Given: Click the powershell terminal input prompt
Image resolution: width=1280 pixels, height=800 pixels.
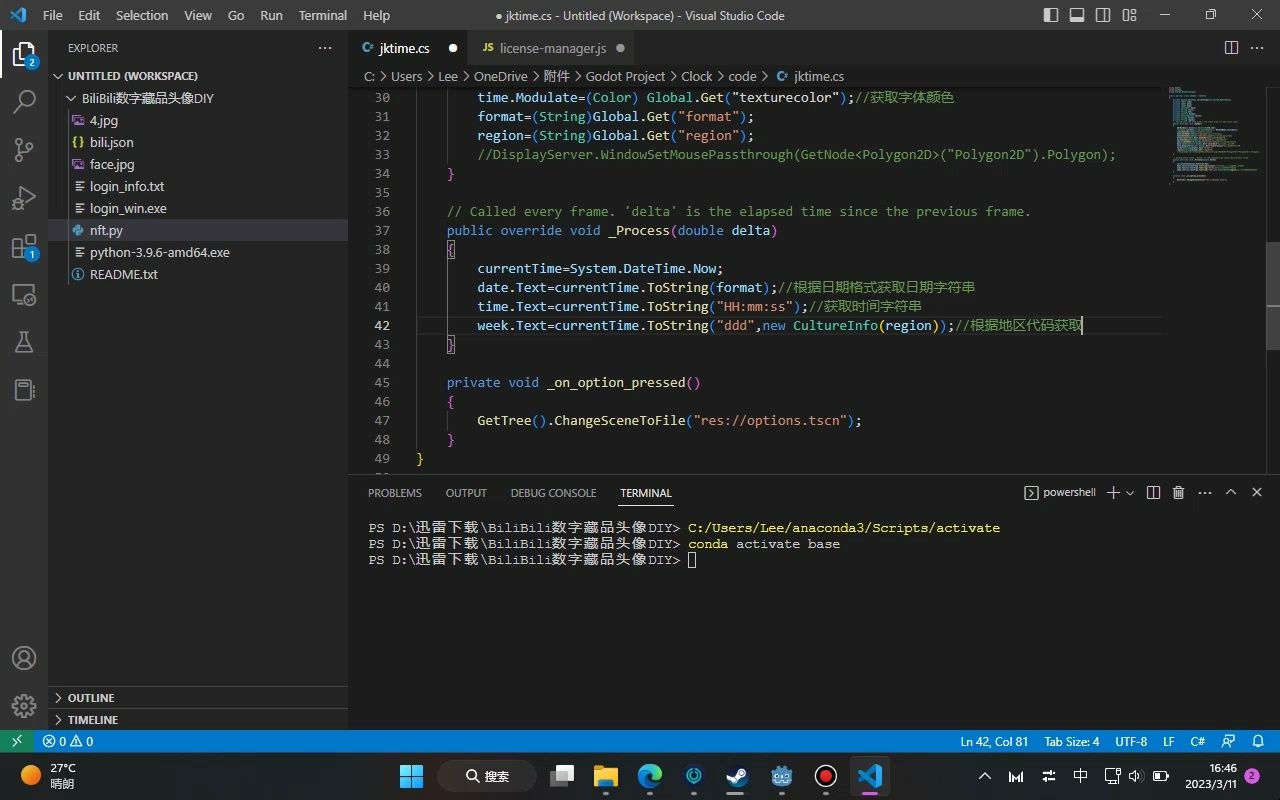Looking at the screenshot, I should pos(692,560).
